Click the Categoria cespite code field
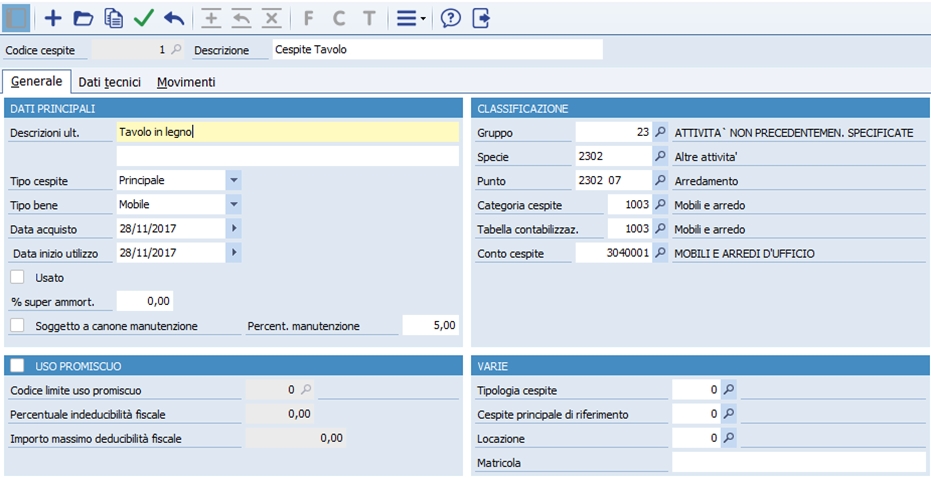This screenshot has width=931, height=478. (630, 205)
